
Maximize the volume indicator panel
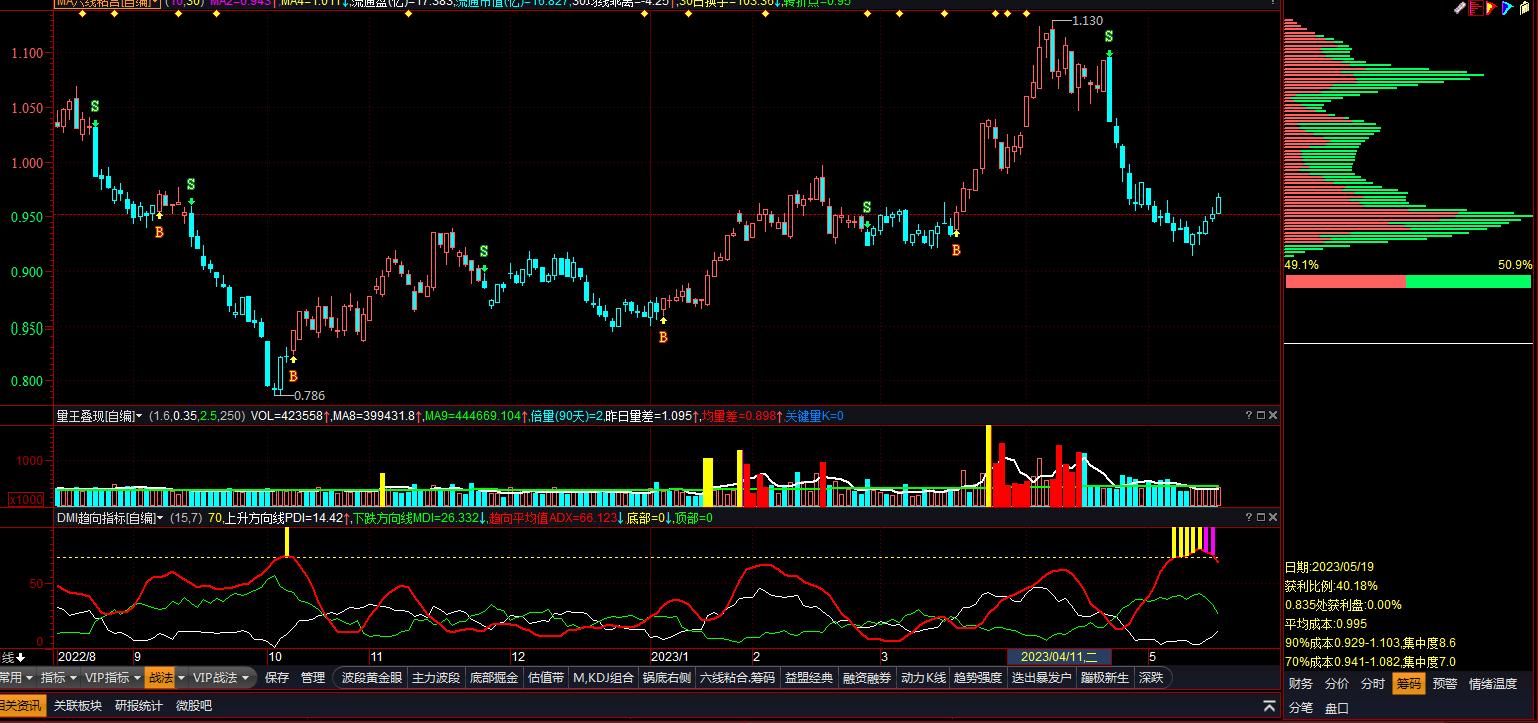click(1260, 415)
